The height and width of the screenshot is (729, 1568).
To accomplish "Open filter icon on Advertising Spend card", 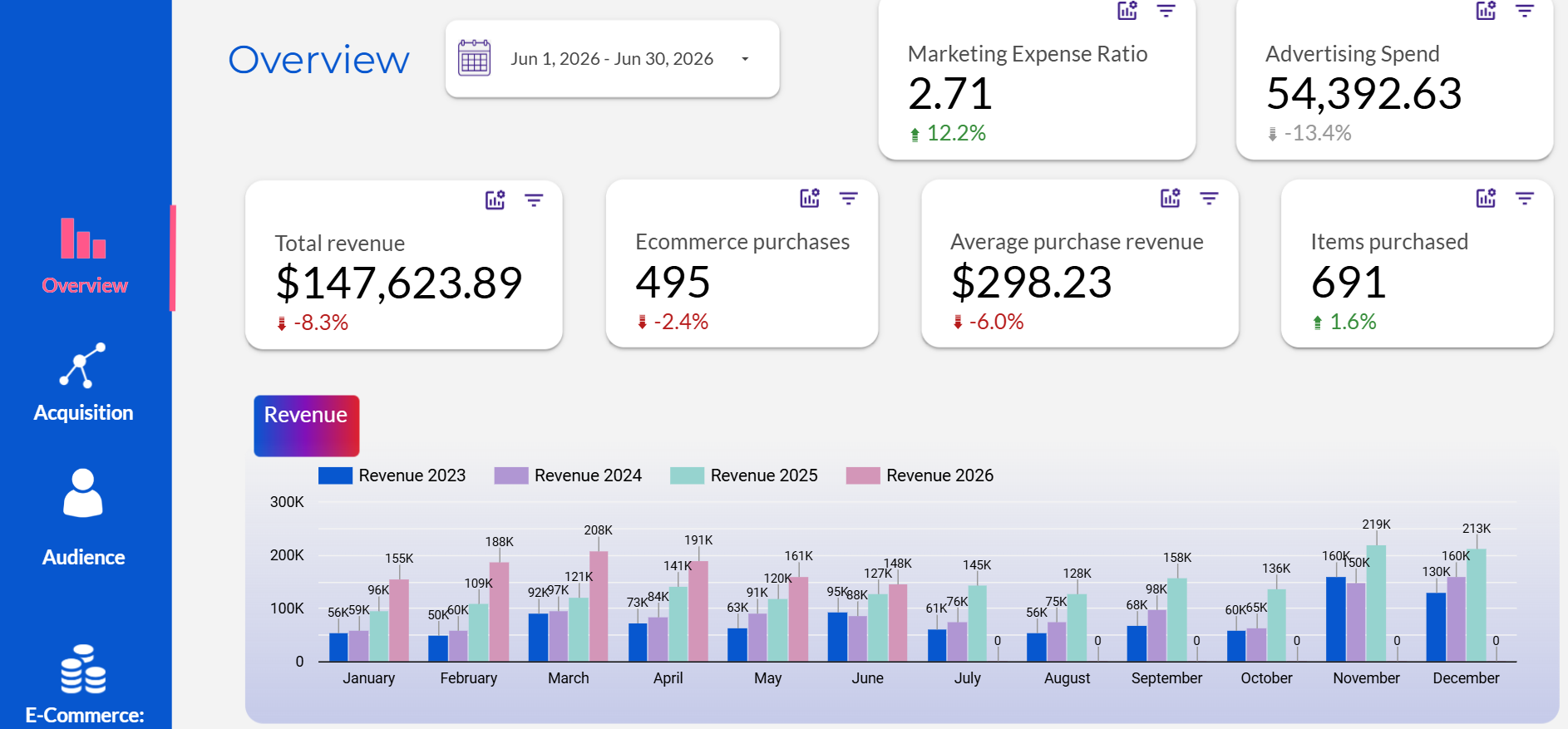I will (1525, 11).
